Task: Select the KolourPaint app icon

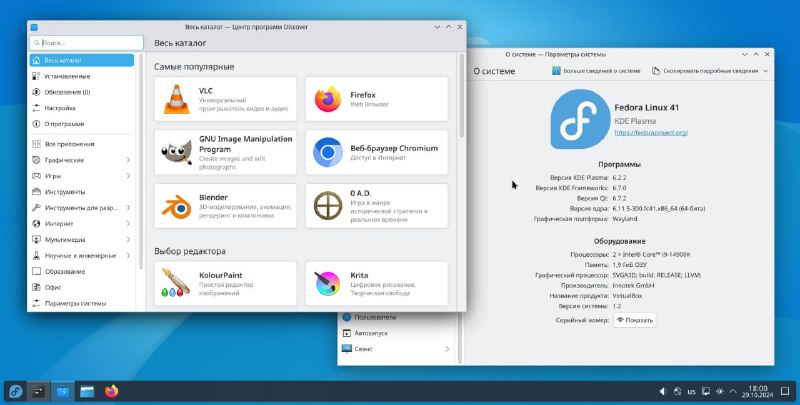Action: (x=176, y=283)
